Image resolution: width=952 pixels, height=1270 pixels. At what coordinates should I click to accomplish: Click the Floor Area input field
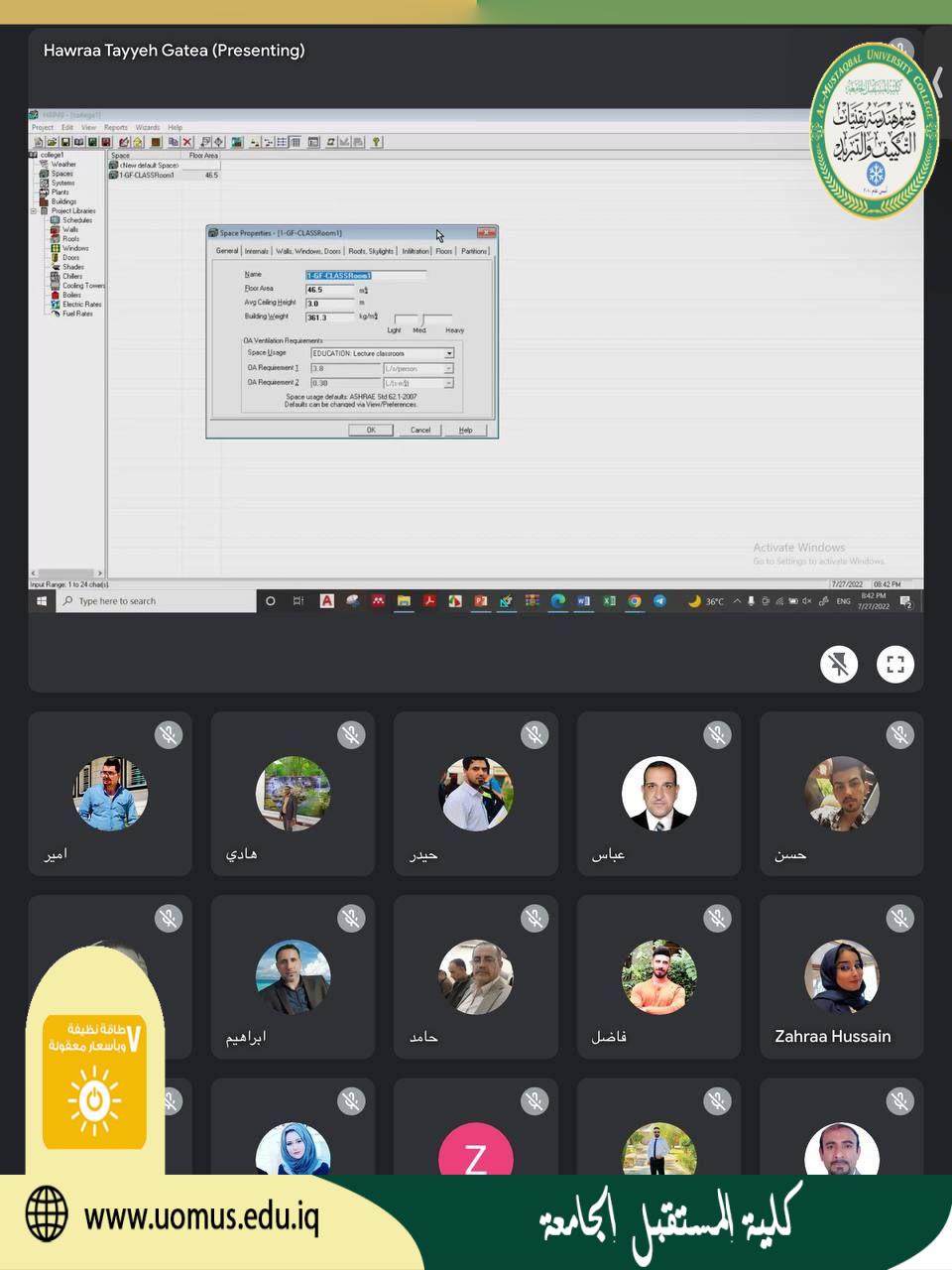(x=329, y=290)
